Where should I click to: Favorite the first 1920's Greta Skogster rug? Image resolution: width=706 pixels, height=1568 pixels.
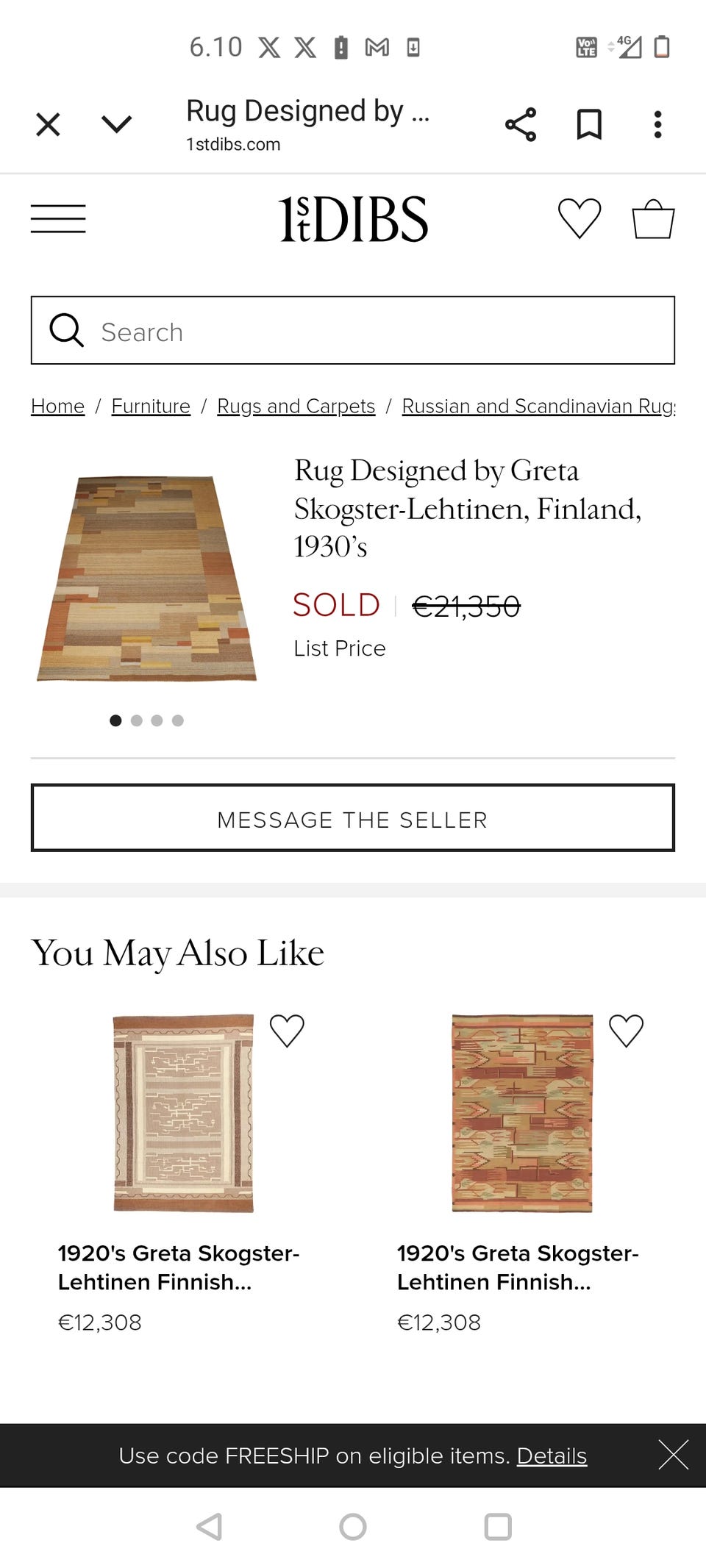coord(287,1031)
